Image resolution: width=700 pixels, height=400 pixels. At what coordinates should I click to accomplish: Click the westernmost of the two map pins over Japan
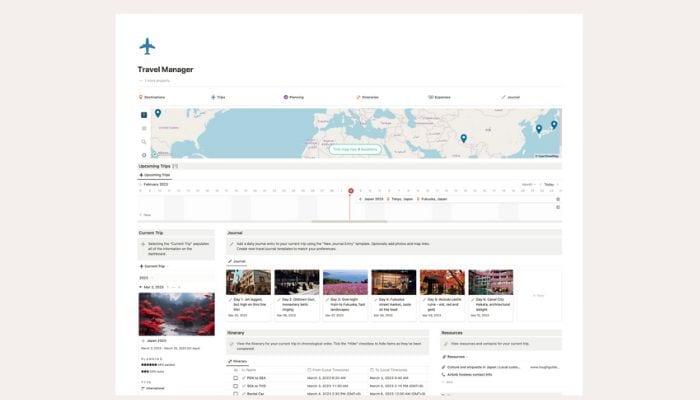tap(539, 129)
